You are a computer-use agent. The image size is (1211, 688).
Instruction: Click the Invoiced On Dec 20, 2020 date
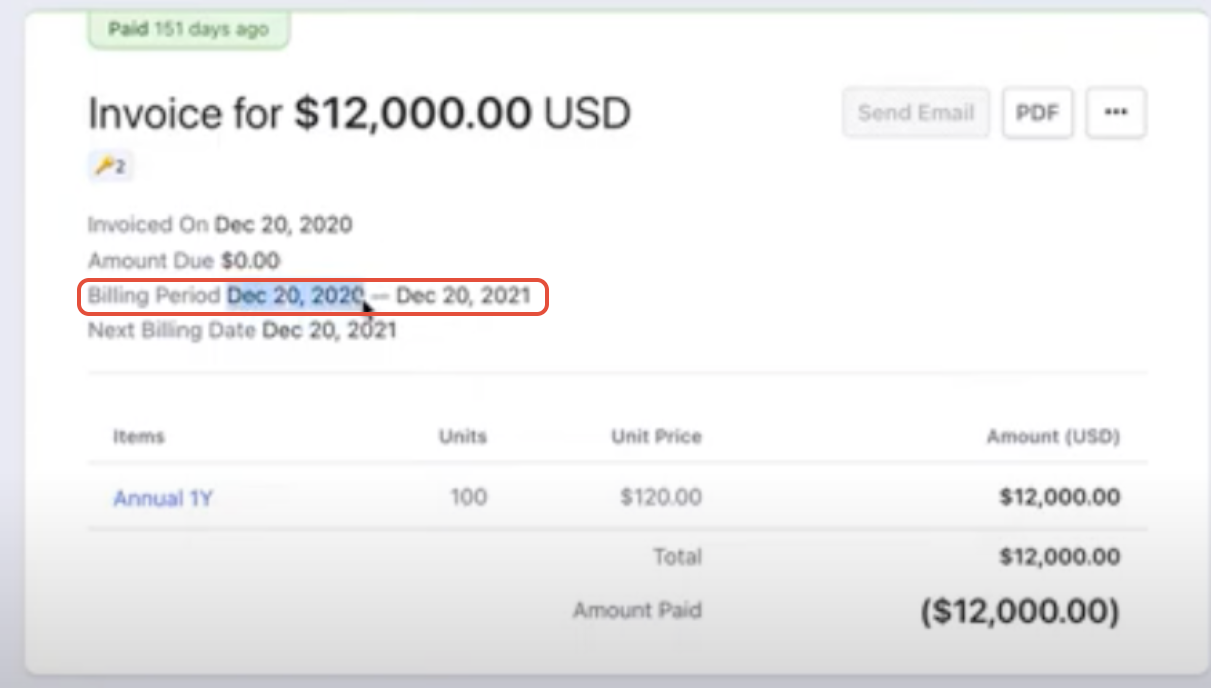point(283,225)
